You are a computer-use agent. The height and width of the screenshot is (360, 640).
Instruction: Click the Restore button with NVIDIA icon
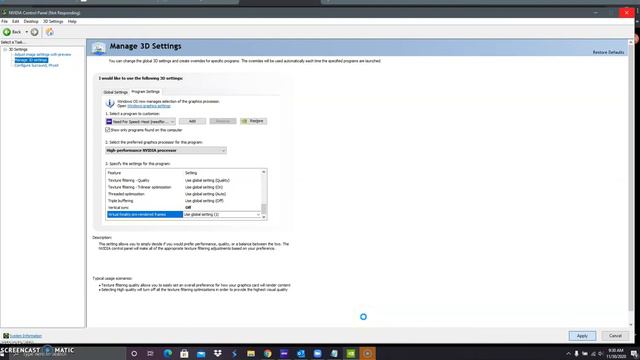[253, 121]
